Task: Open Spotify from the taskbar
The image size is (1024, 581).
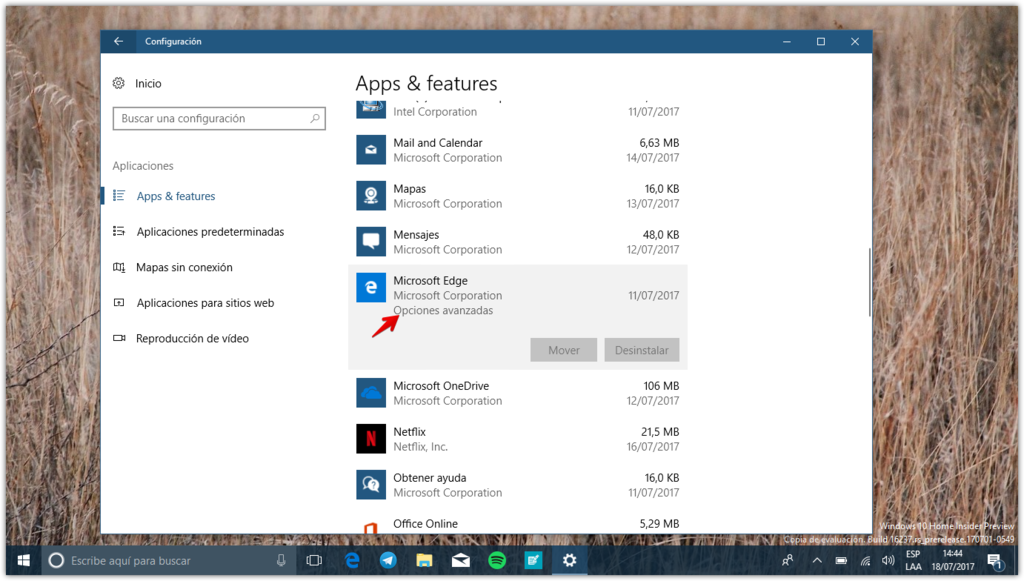Action: [x=497, y=561]
